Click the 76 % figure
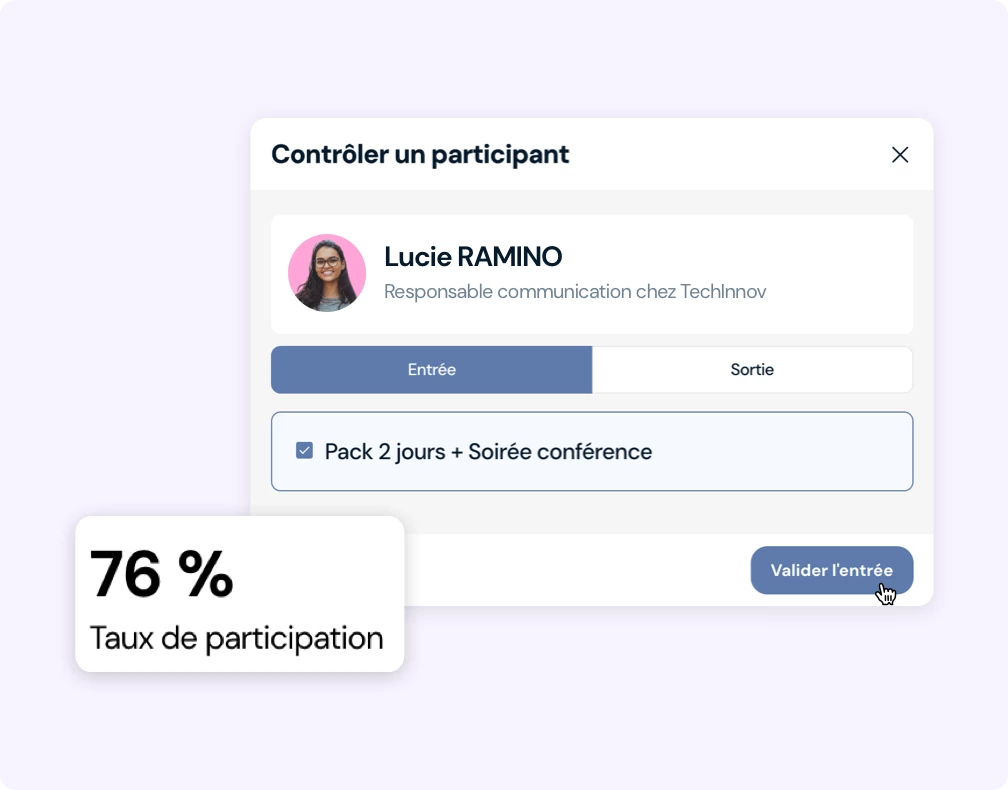 click(162, 574)
